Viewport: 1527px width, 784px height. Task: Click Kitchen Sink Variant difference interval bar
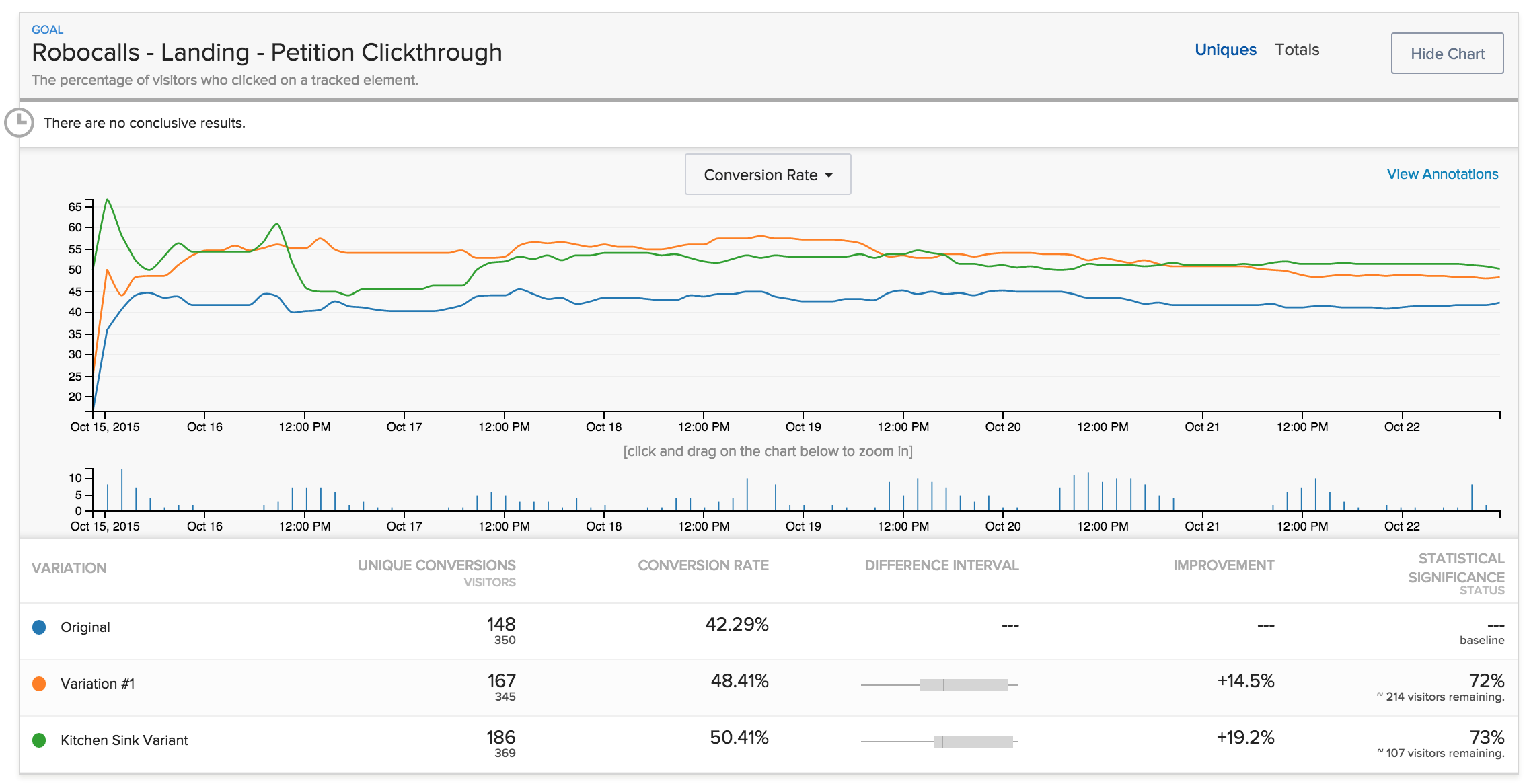(x=973, y=742)
